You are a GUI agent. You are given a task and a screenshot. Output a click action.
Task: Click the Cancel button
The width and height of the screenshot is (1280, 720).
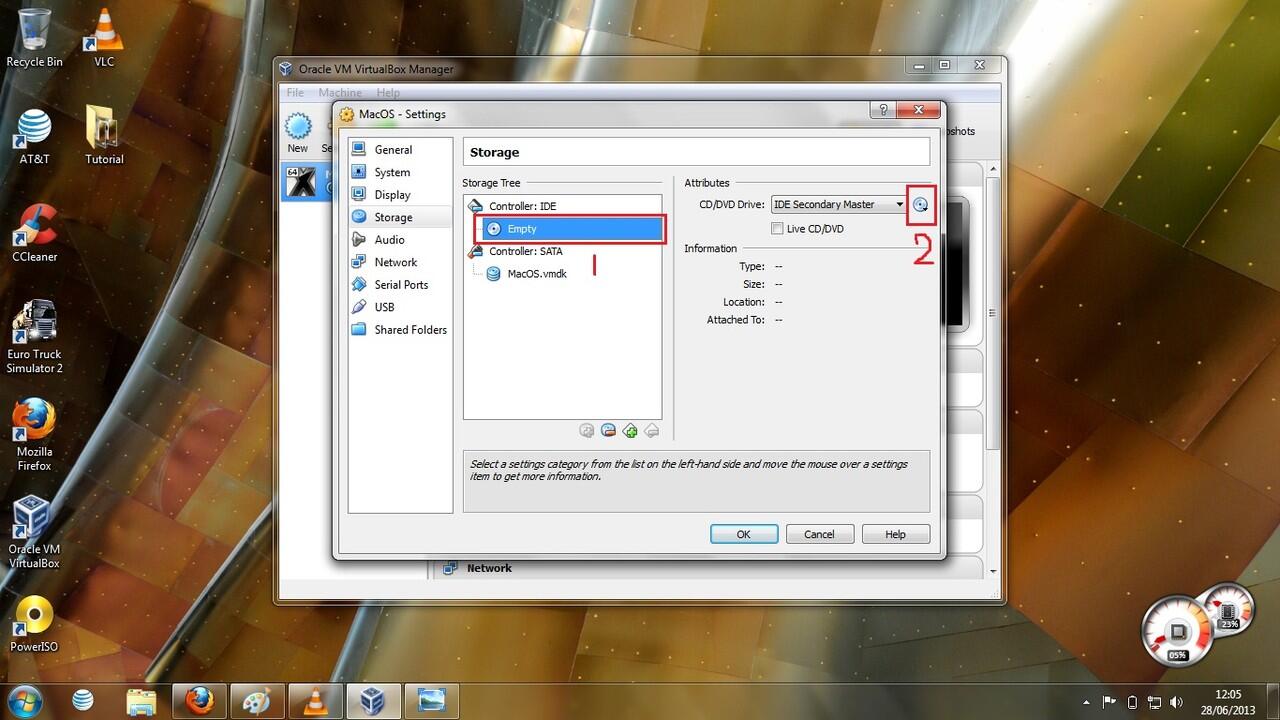point(819,534)
